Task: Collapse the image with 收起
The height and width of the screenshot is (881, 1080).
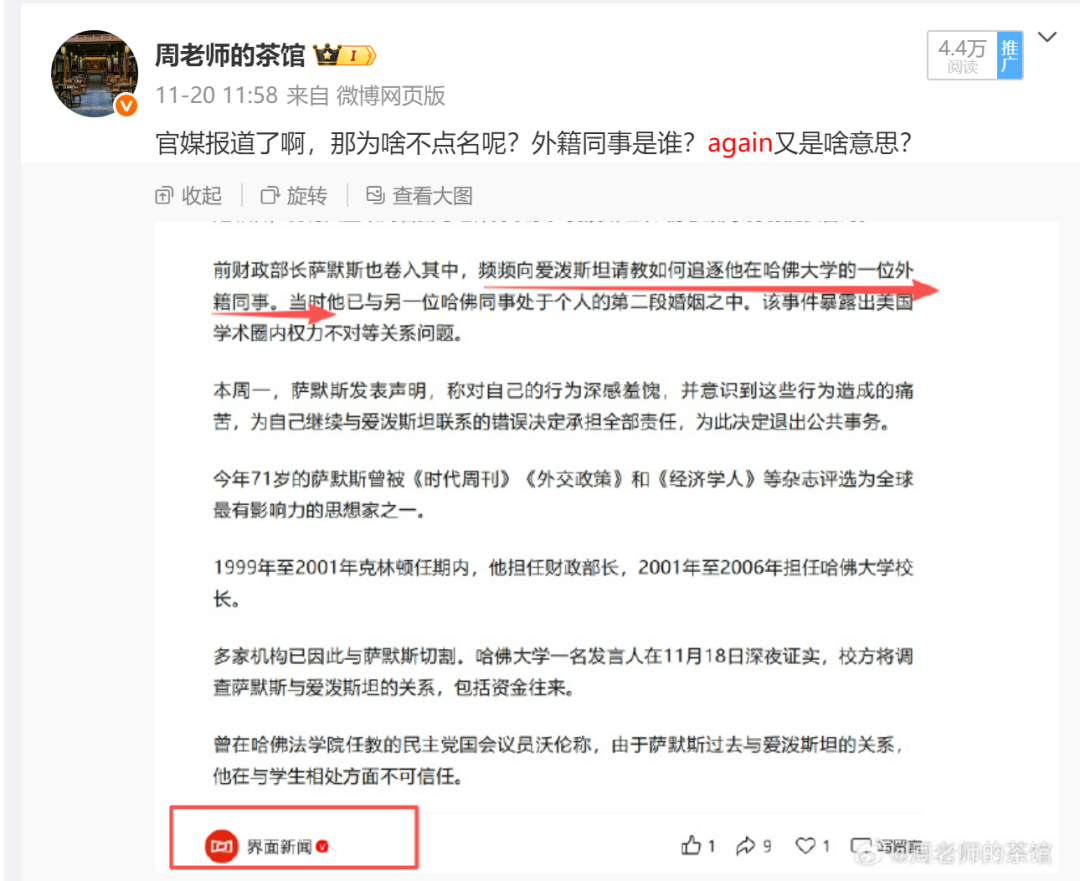Action: click(189, 196)
